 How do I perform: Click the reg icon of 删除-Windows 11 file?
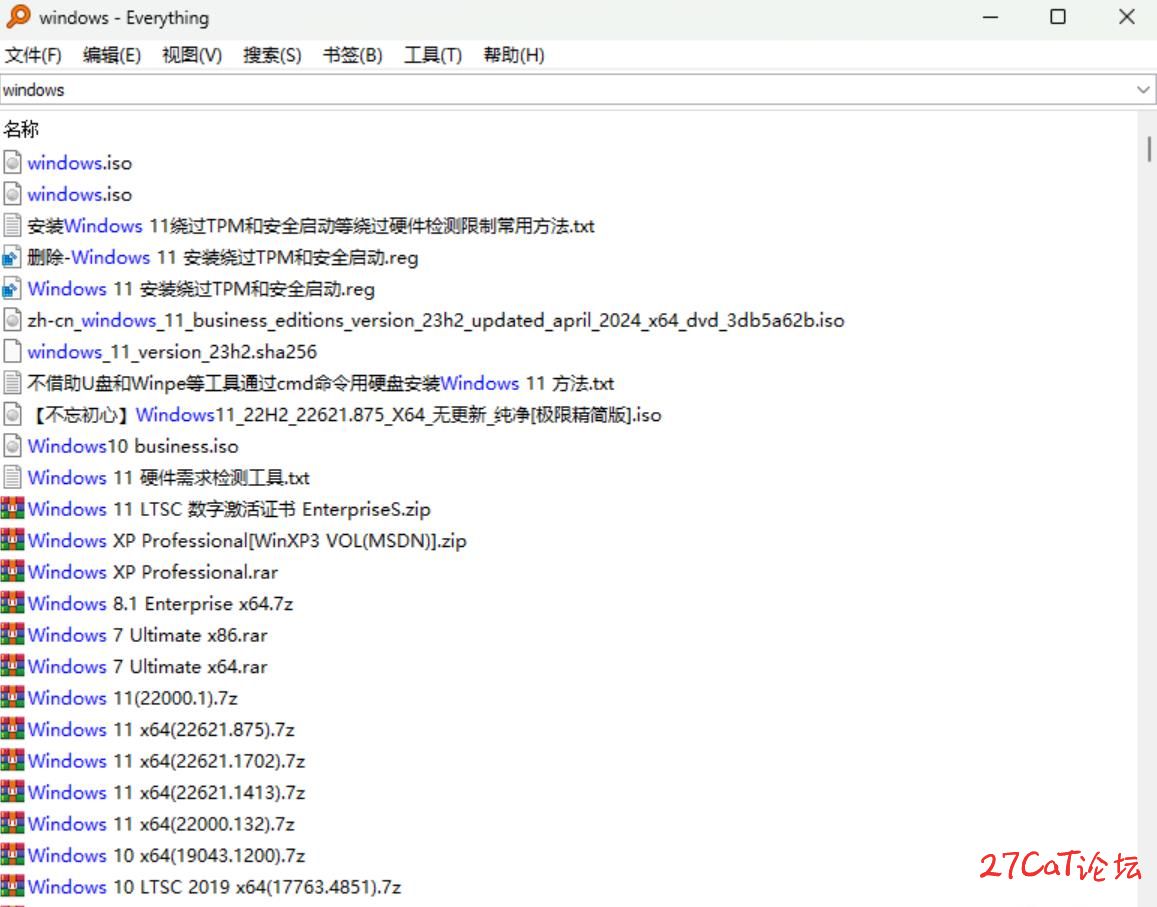click(12, 257)
